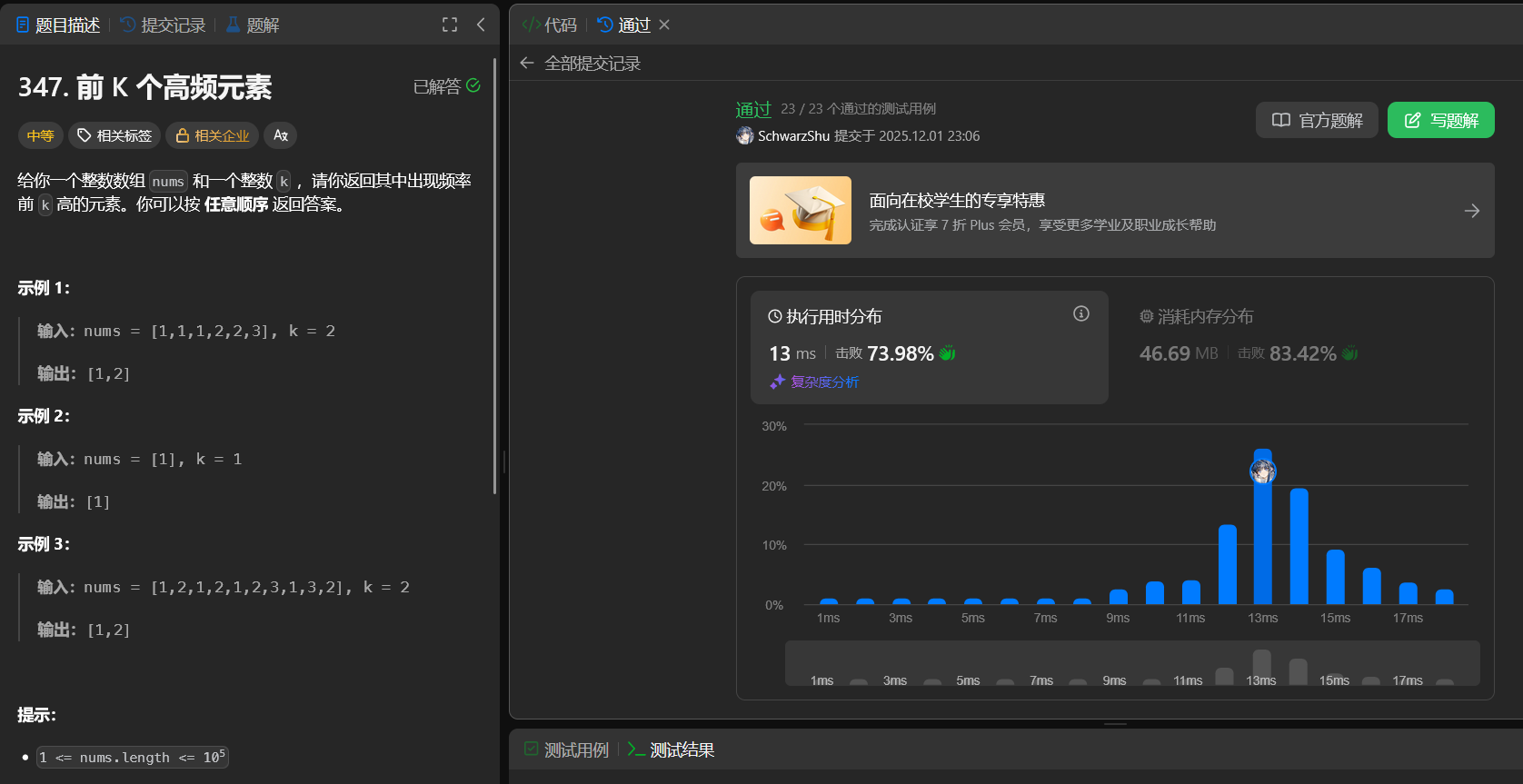Viewport: 1523px width, 784px height.
Task: Click the chart range slider below histogram
Action: tap(1131, 664)
